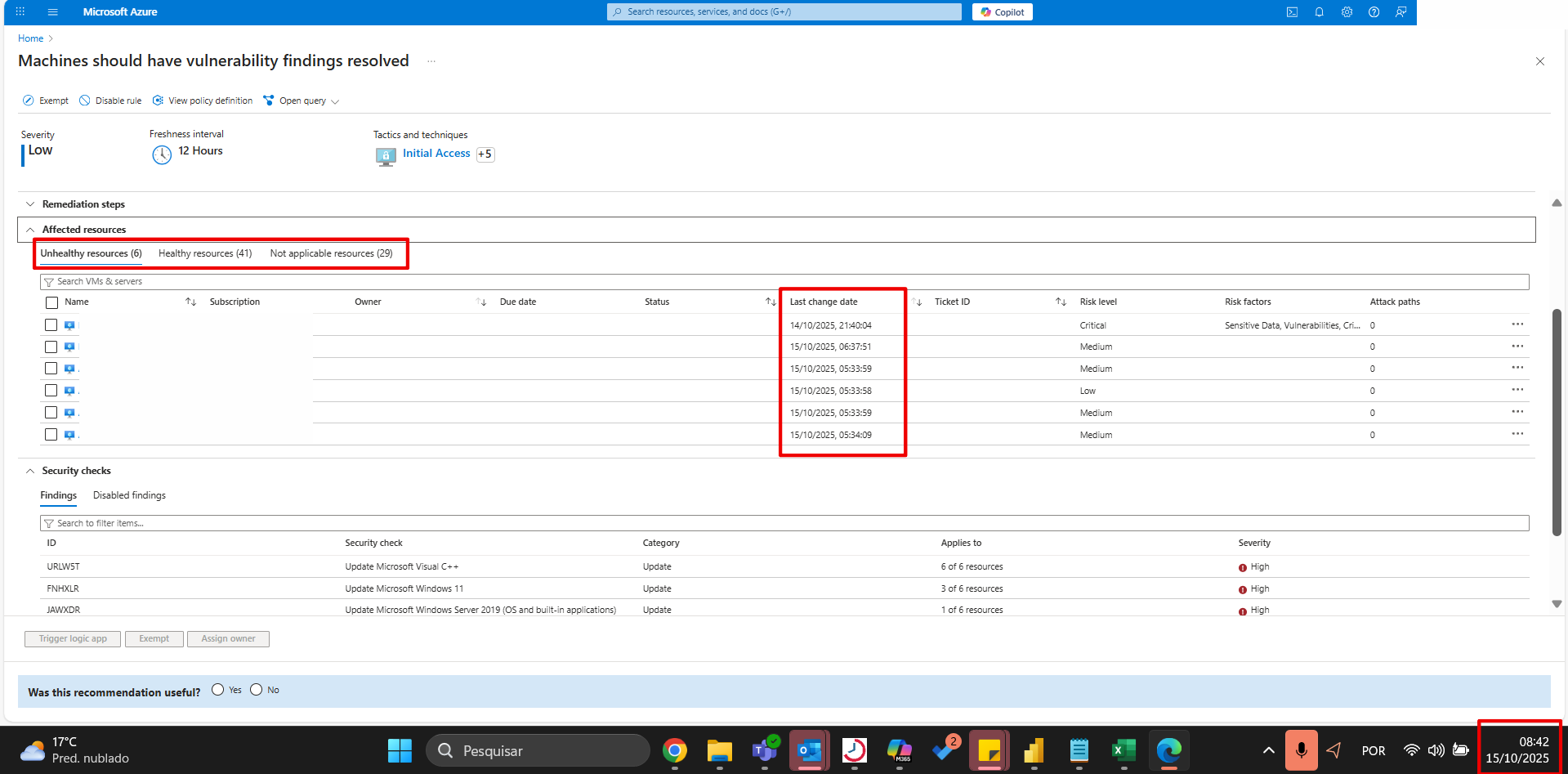The height and width of the screenshot is (774, 1568).
Task: Click the Initial Access link
Action: [436, 153]
